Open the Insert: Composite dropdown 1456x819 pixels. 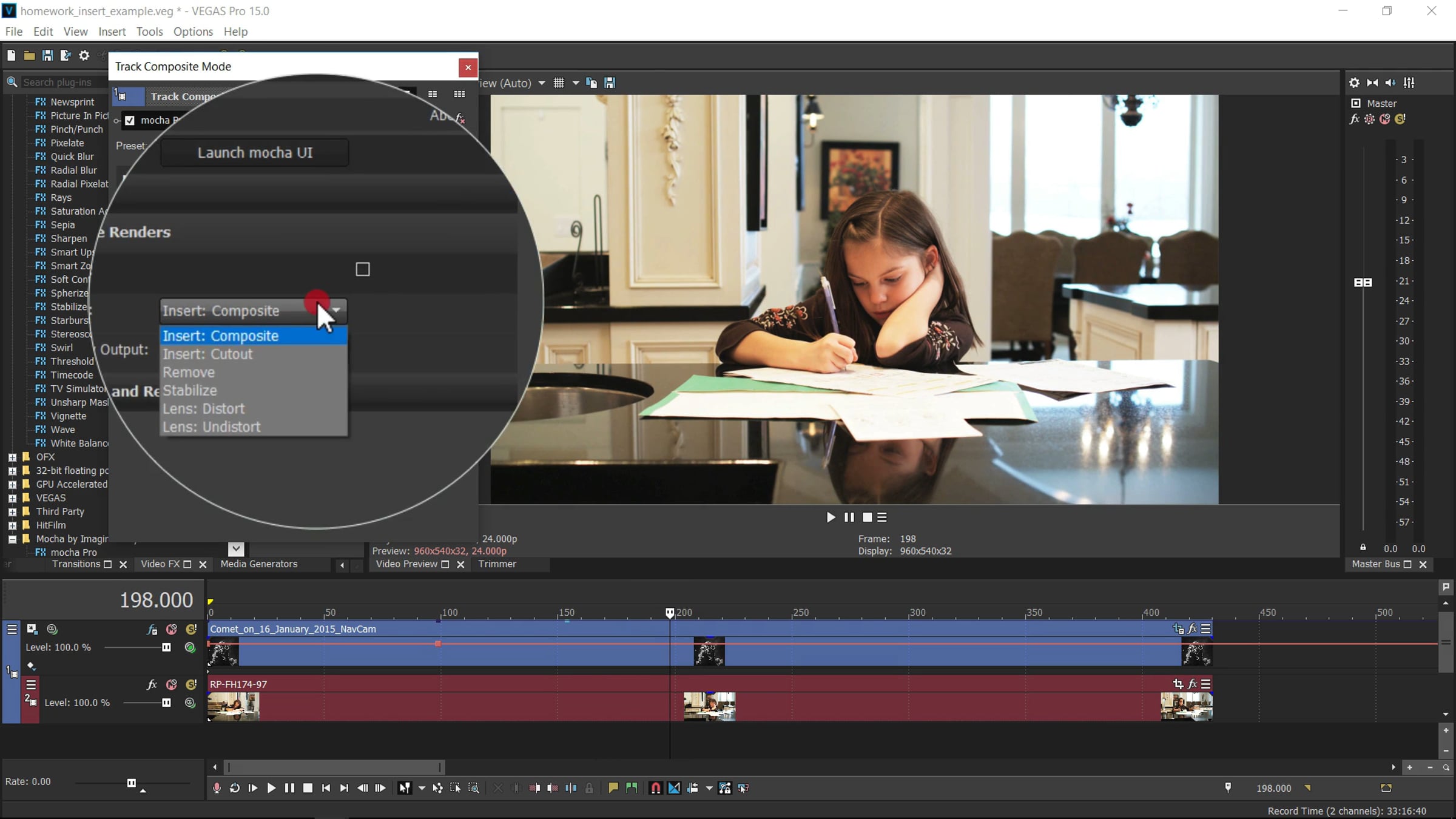click(x=254, y=311)
